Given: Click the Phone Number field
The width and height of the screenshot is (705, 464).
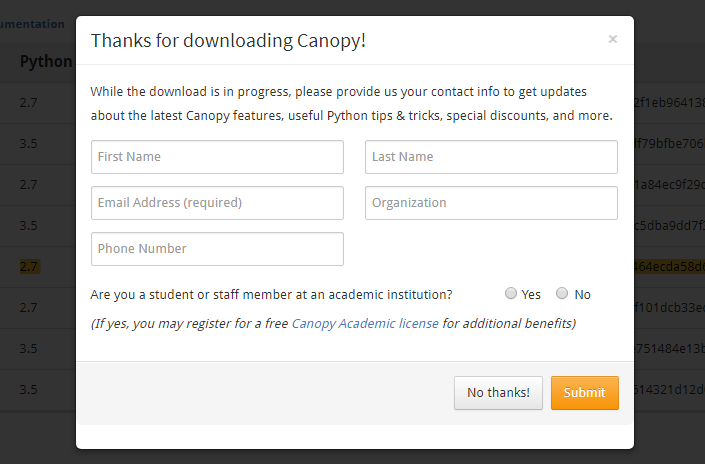Looking at the screenshot, I should pyautogui.click(x=217, y=249).
